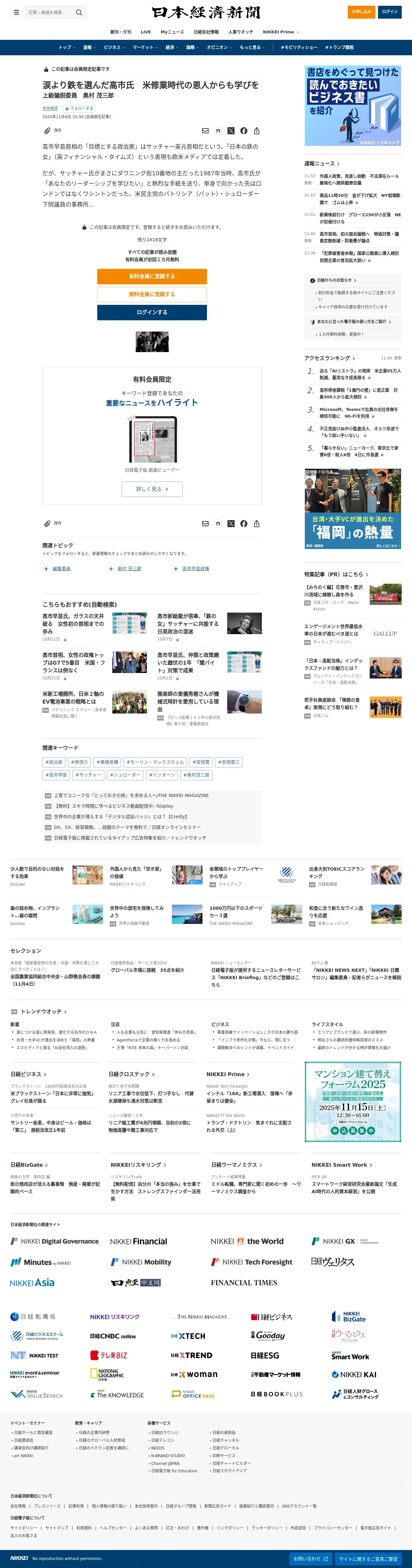Screen dimensions: 412x1568
Task: Click the ログインする button
Action: pos(152,312)
